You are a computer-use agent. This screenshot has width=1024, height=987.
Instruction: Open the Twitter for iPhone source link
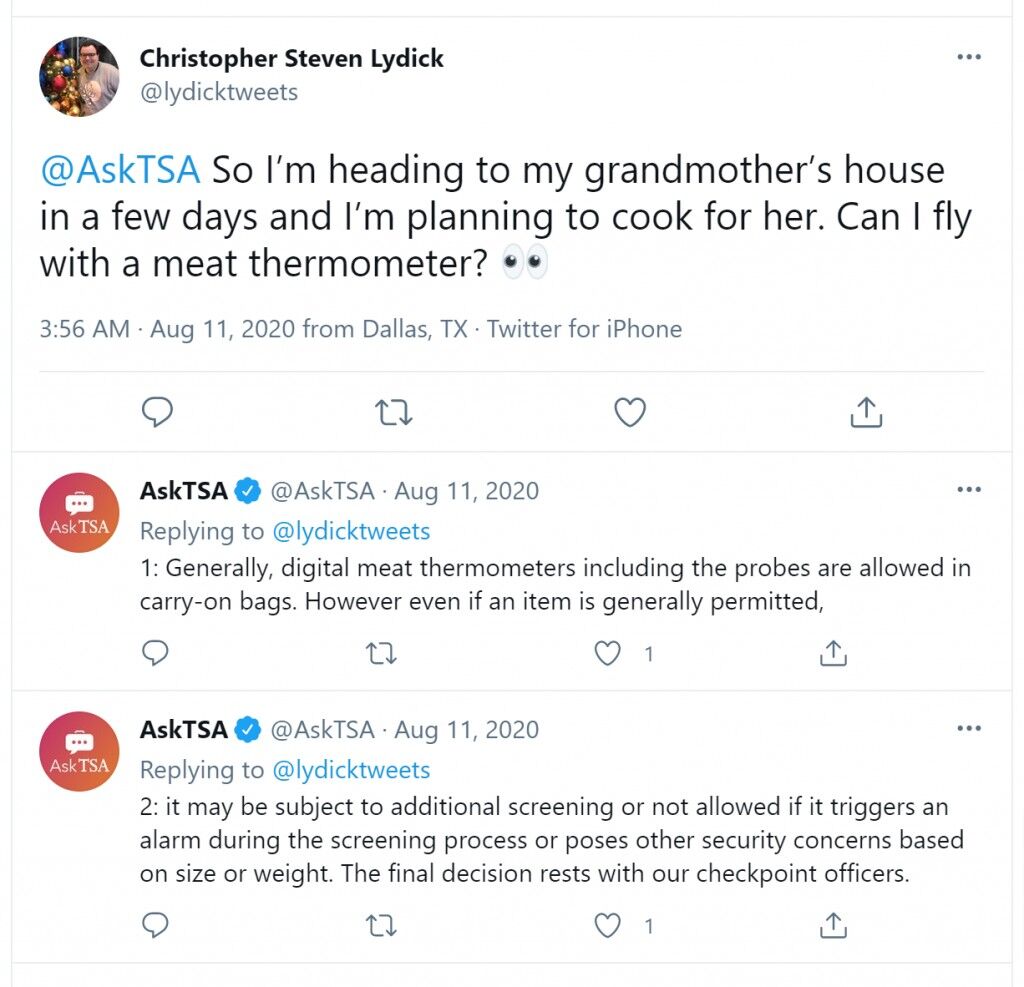[584, 329]
